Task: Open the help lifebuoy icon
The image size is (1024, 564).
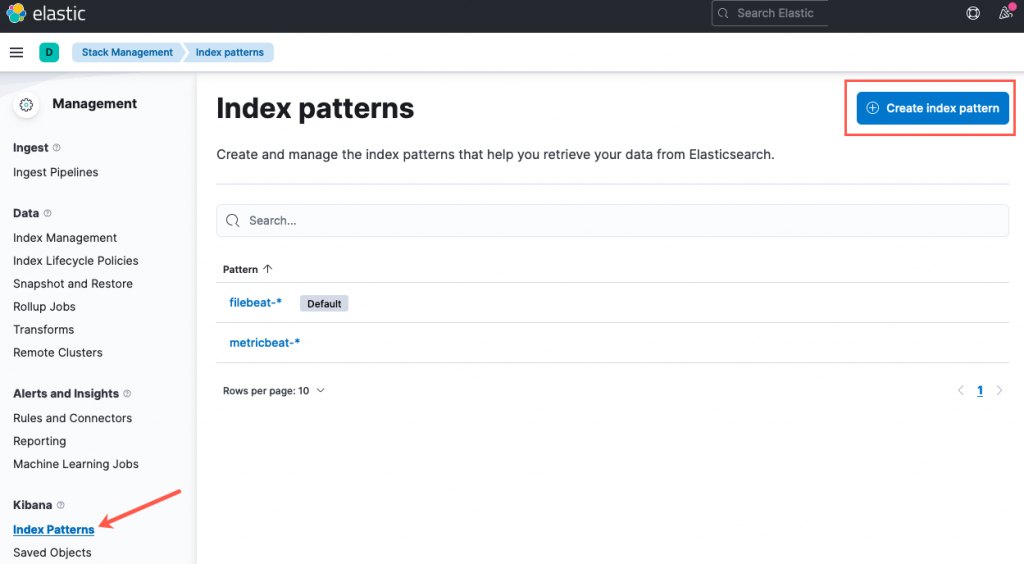Action: [973, 13]
